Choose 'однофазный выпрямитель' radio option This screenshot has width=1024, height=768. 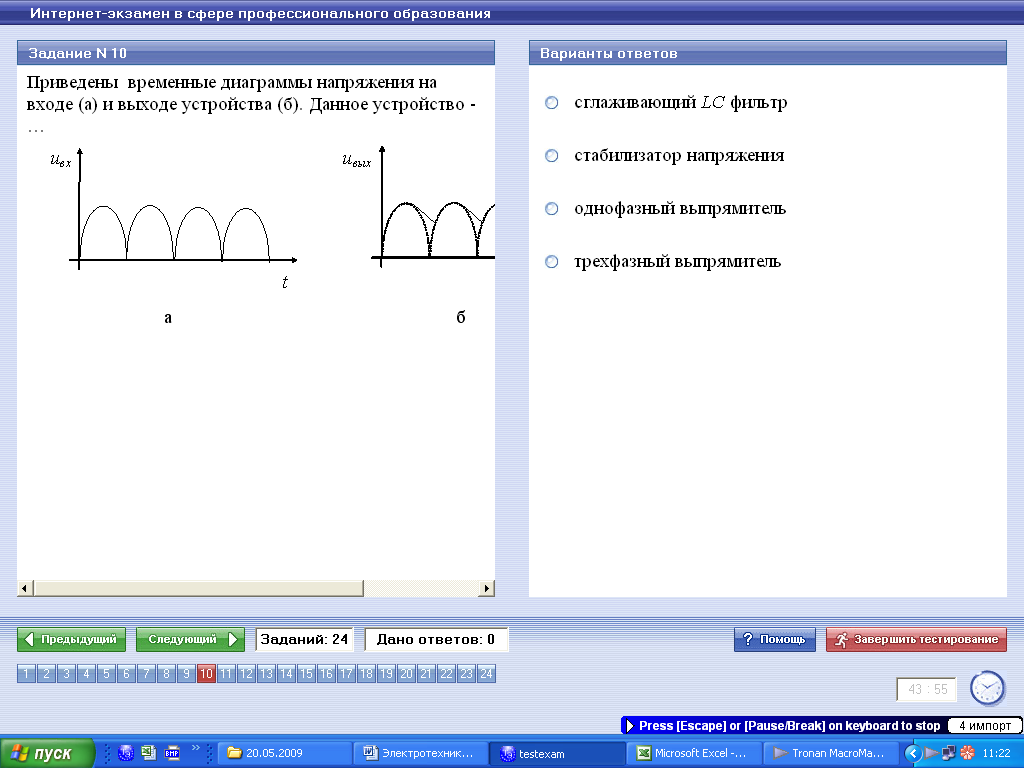(552, 208)
